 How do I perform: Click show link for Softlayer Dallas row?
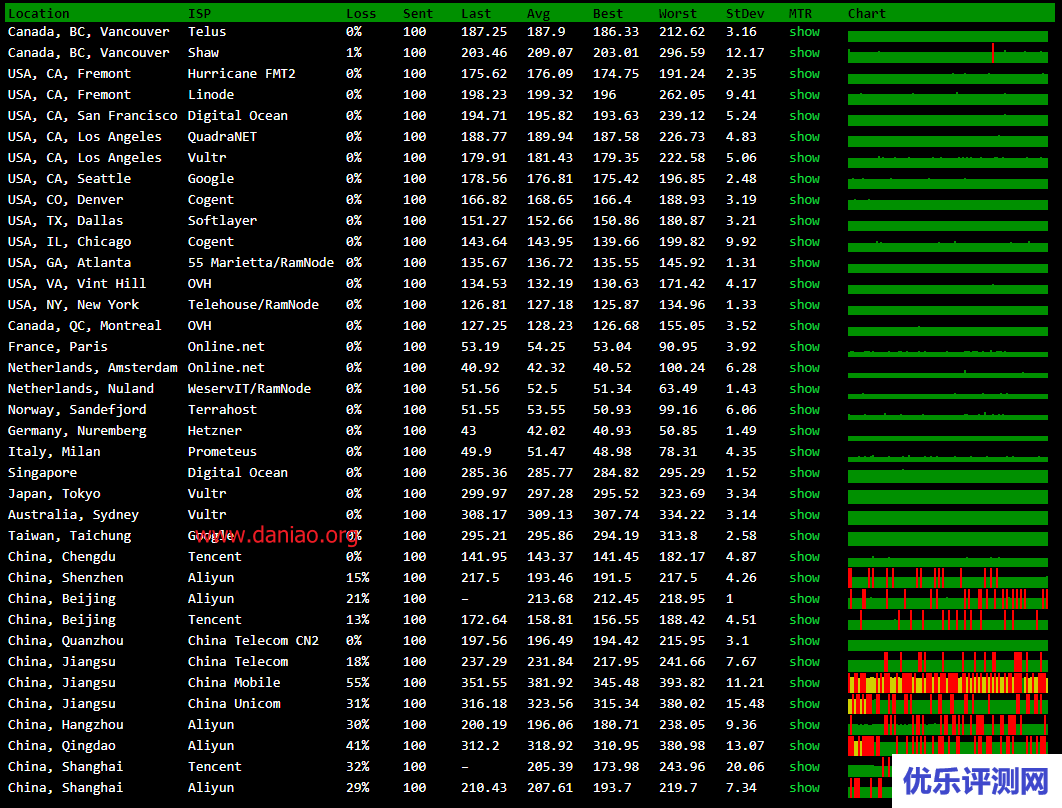point(804,221)
